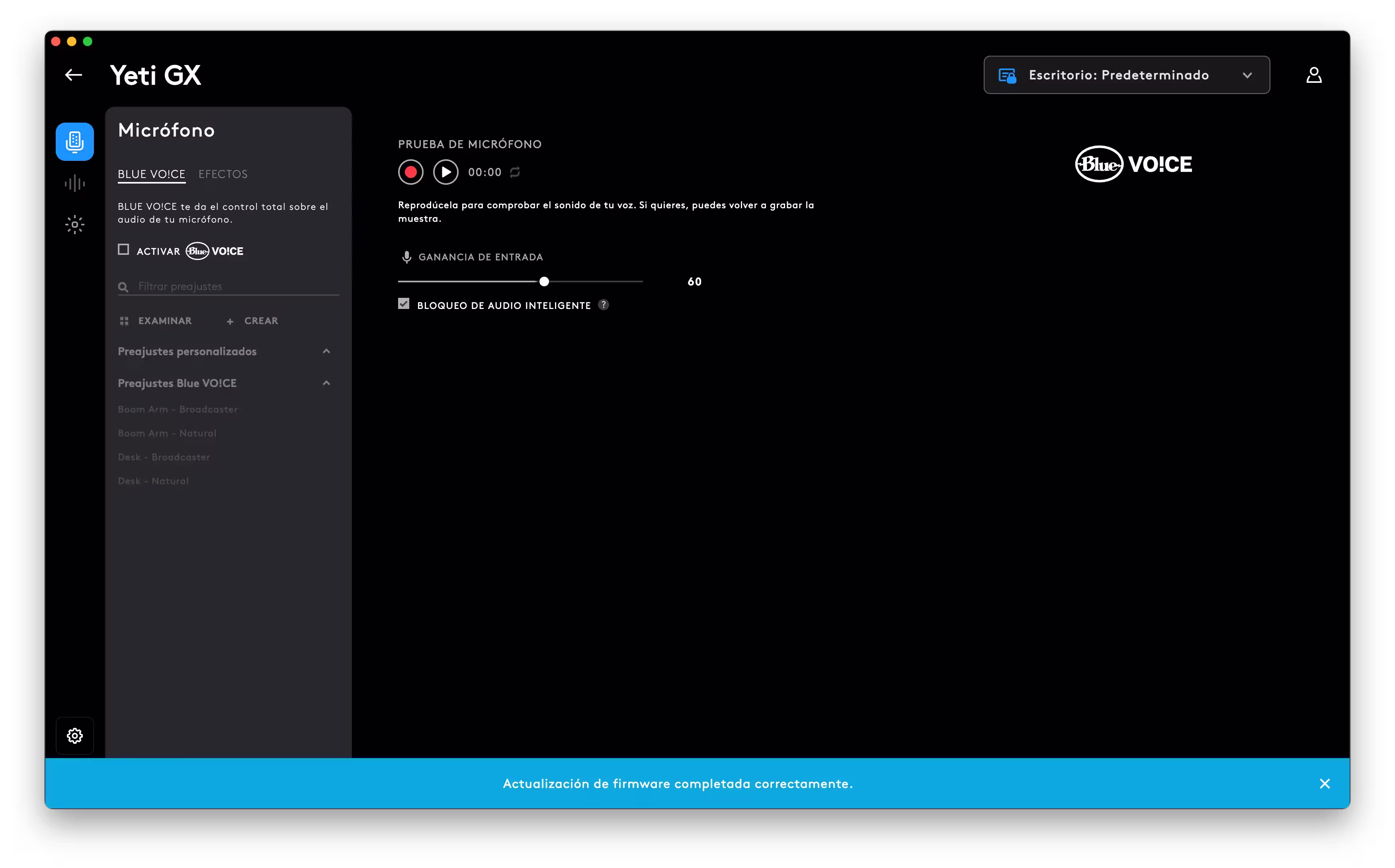Select Desk - Natural preset
The height and width of the screenshot is (868, 1395).
(x=153, y=481)
